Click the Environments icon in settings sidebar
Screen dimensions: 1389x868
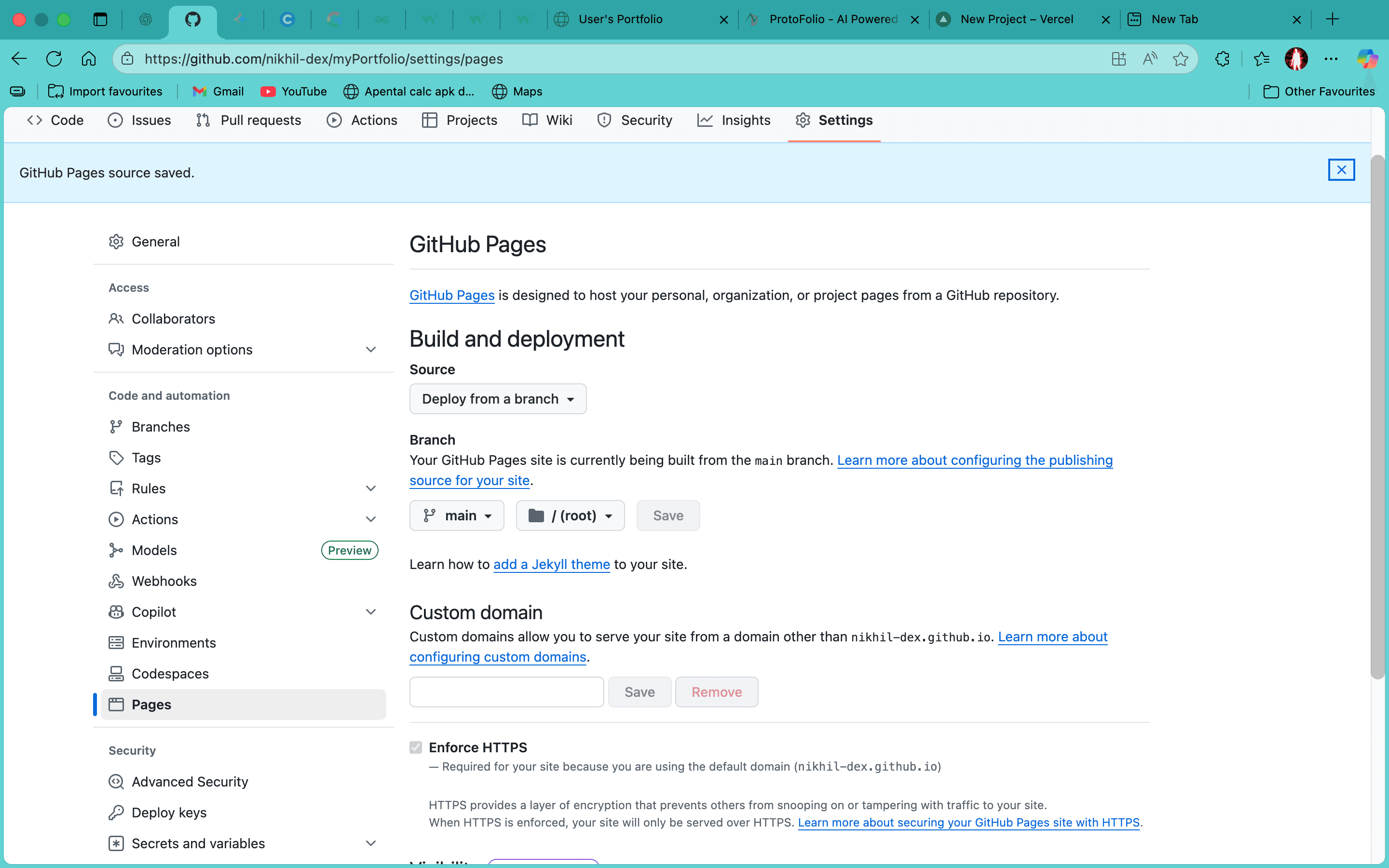point(116,643)
